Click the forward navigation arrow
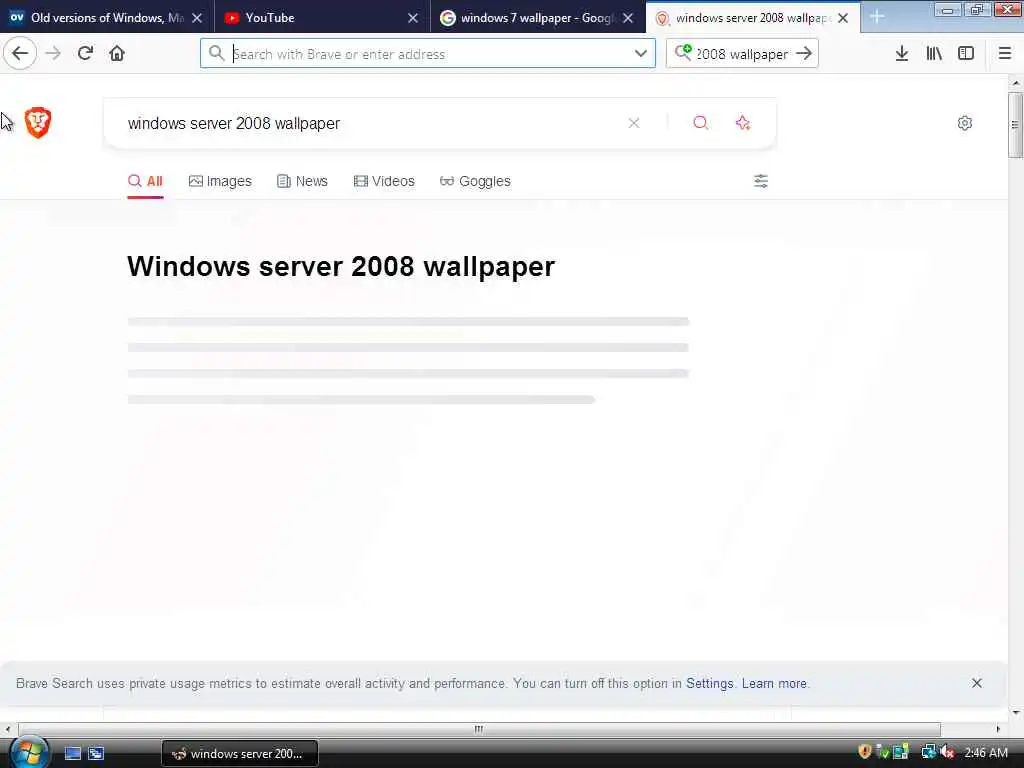The height and width of the screenshot is (768, 1024). click(53, 54)
